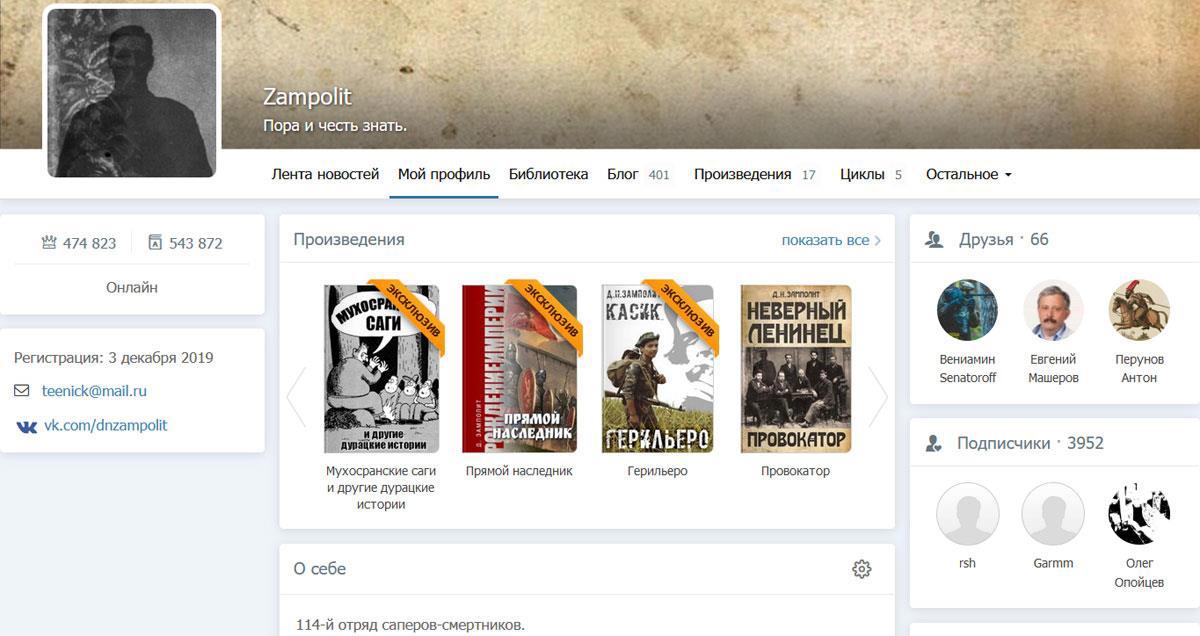Click the book counter icon 543 872
The height and width of the screenshot is (636, 1200).
coord(155,243)
